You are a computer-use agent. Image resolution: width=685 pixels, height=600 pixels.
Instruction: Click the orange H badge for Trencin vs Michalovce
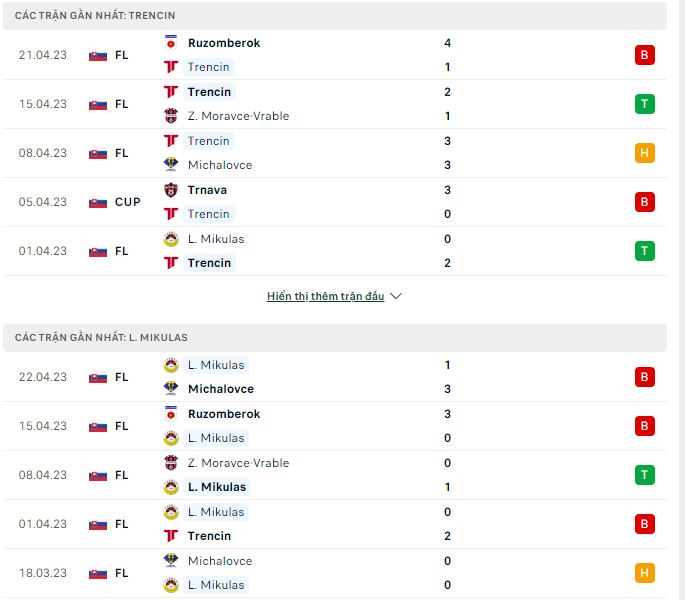pos(644,153)
